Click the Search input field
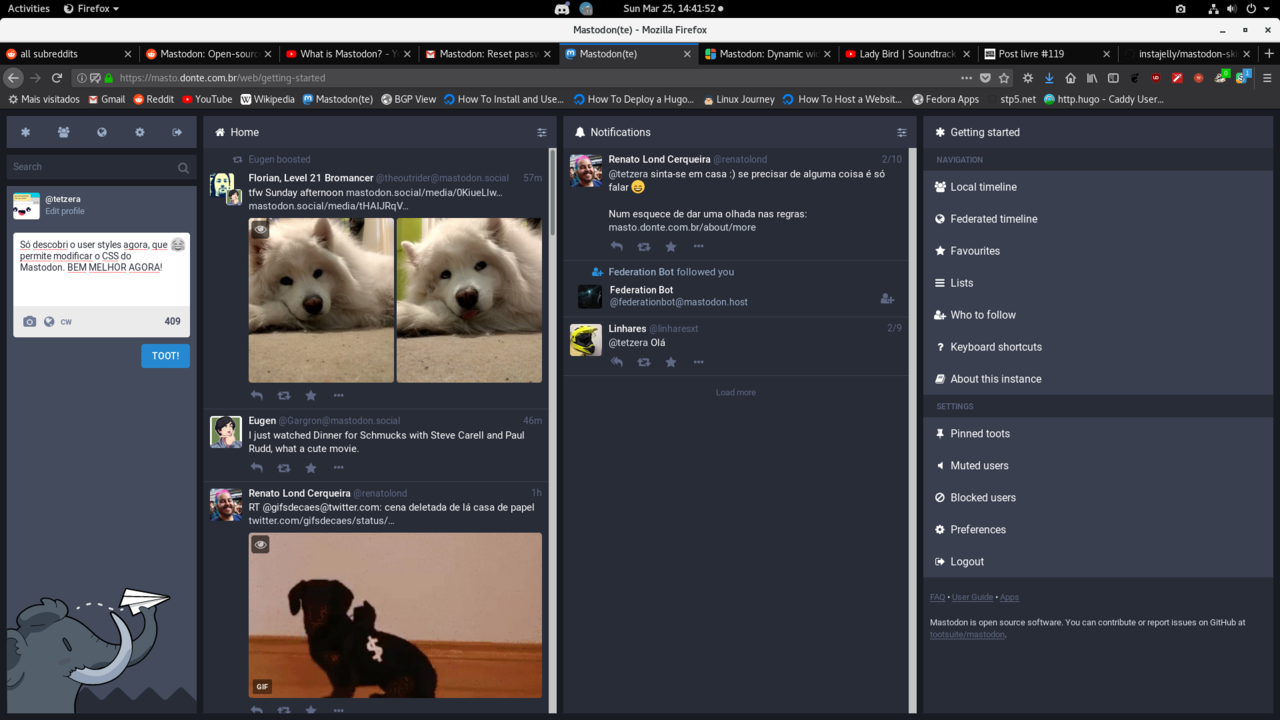Image resolution: width=1280 pixels, height=720 pixels. click(90, 167)
